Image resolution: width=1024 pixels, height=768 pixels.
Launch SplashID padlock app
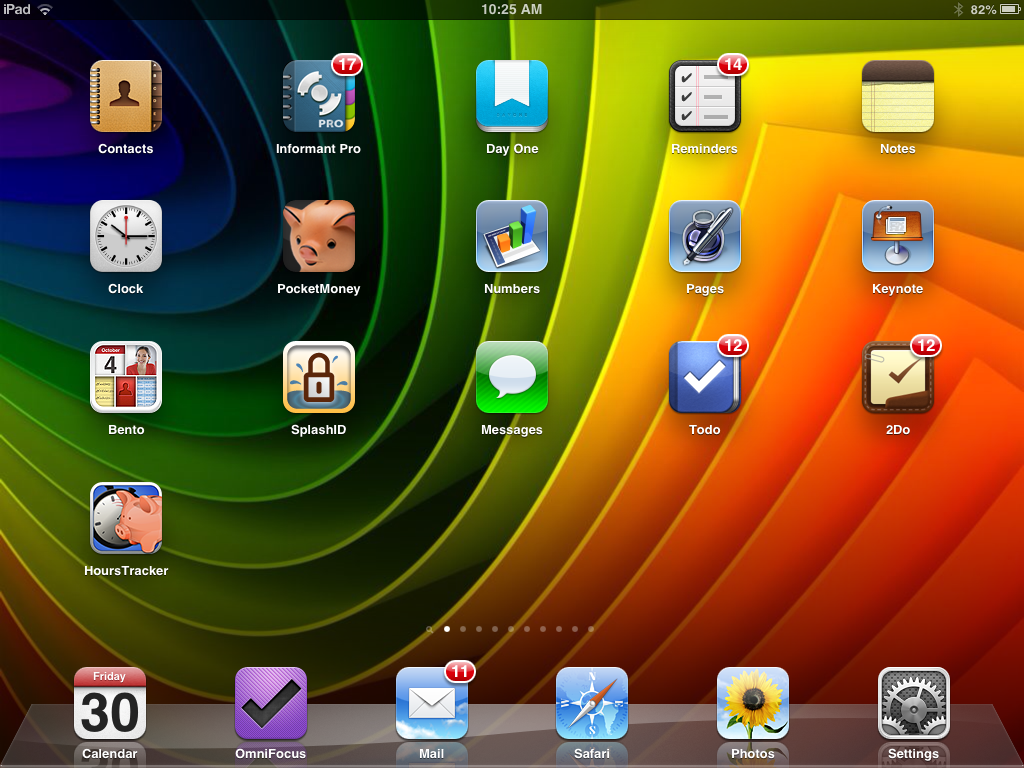[319, 377]
